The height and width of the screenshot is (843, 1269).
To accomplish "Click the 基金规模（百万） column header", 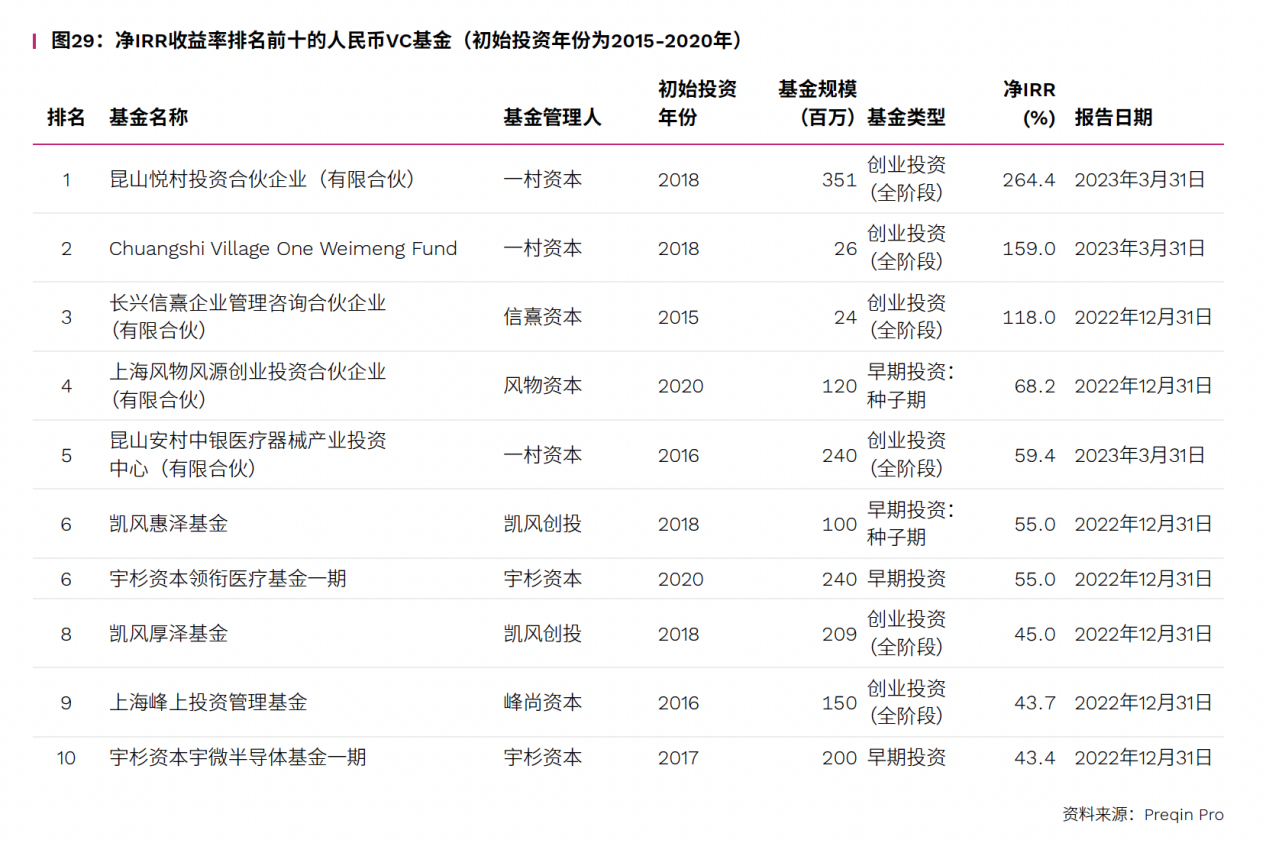I will 818,103.
